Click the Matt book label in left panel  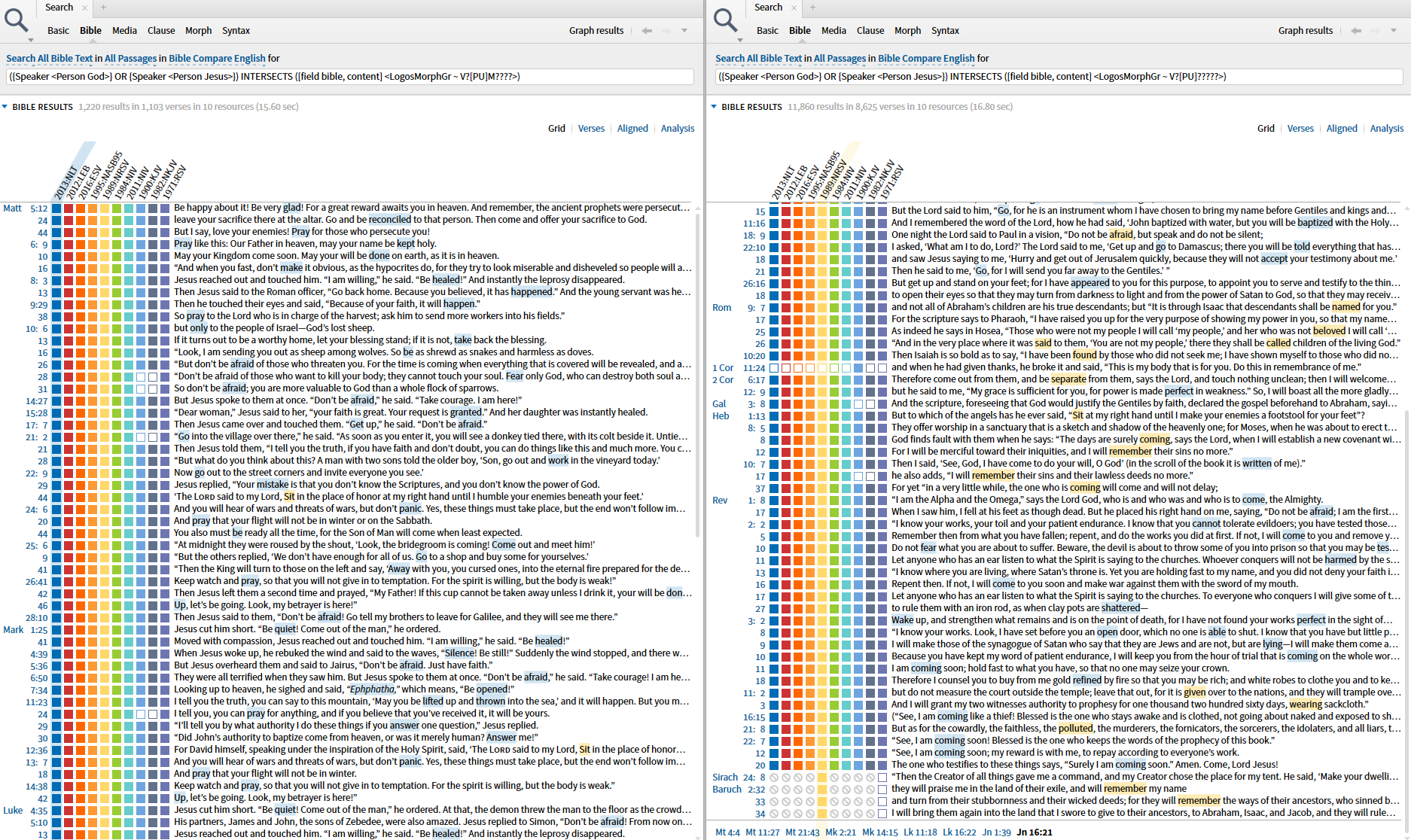(13, 208)
